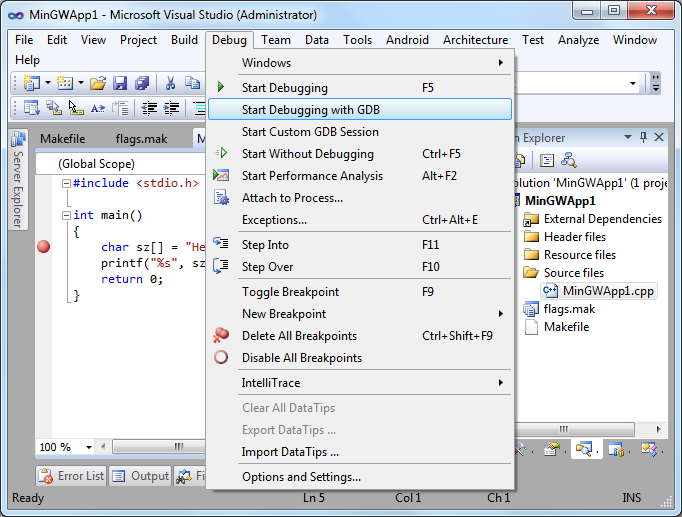Click the editor horizontal scrollbar thumb
682x517 pixels.
click(159, 447)
